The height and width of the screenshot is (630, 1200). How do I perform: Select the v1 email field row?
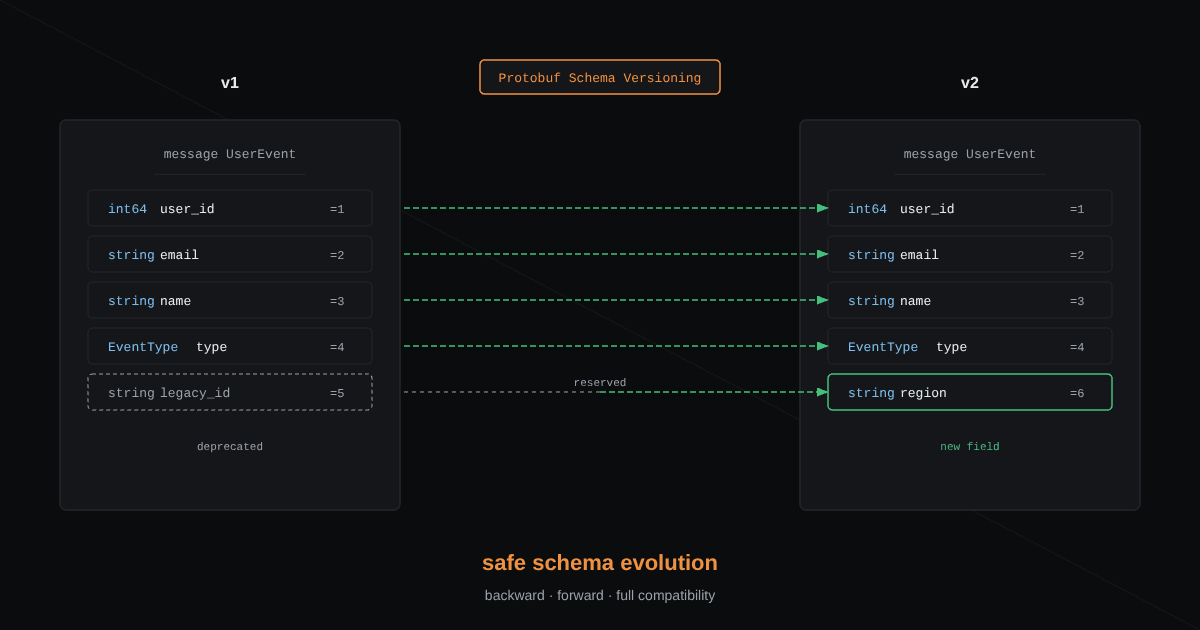pyautogui.click(x=230, y=254)
